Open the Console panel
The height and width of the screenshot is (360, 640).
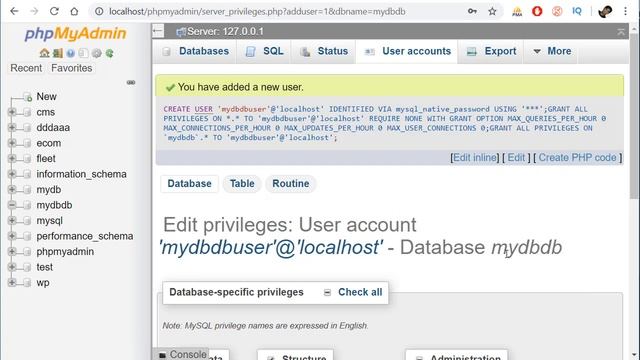pos(182,354)
